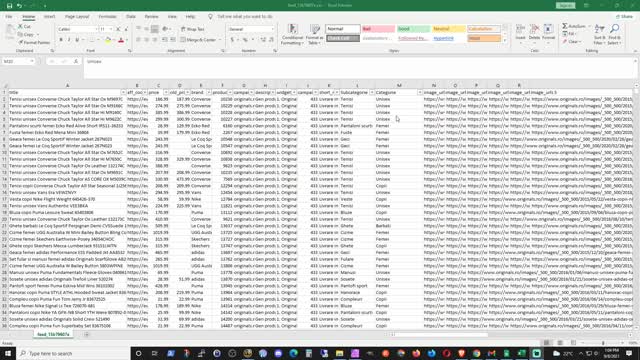The height and width of the screenshot is (360, 640).
Task: Increase decimal places
Action: point(263,40)
